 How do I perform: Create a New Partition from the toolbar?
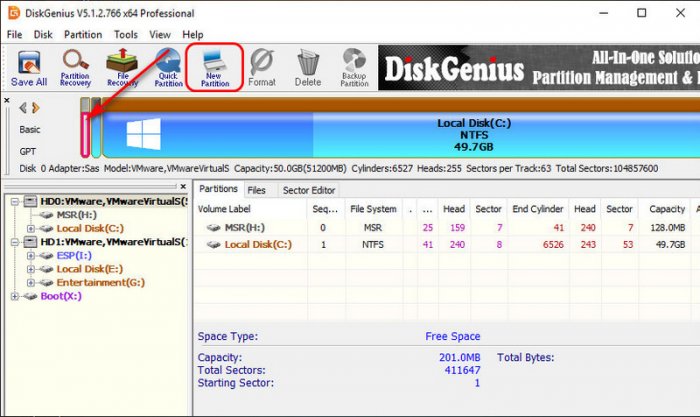point(215,68)
